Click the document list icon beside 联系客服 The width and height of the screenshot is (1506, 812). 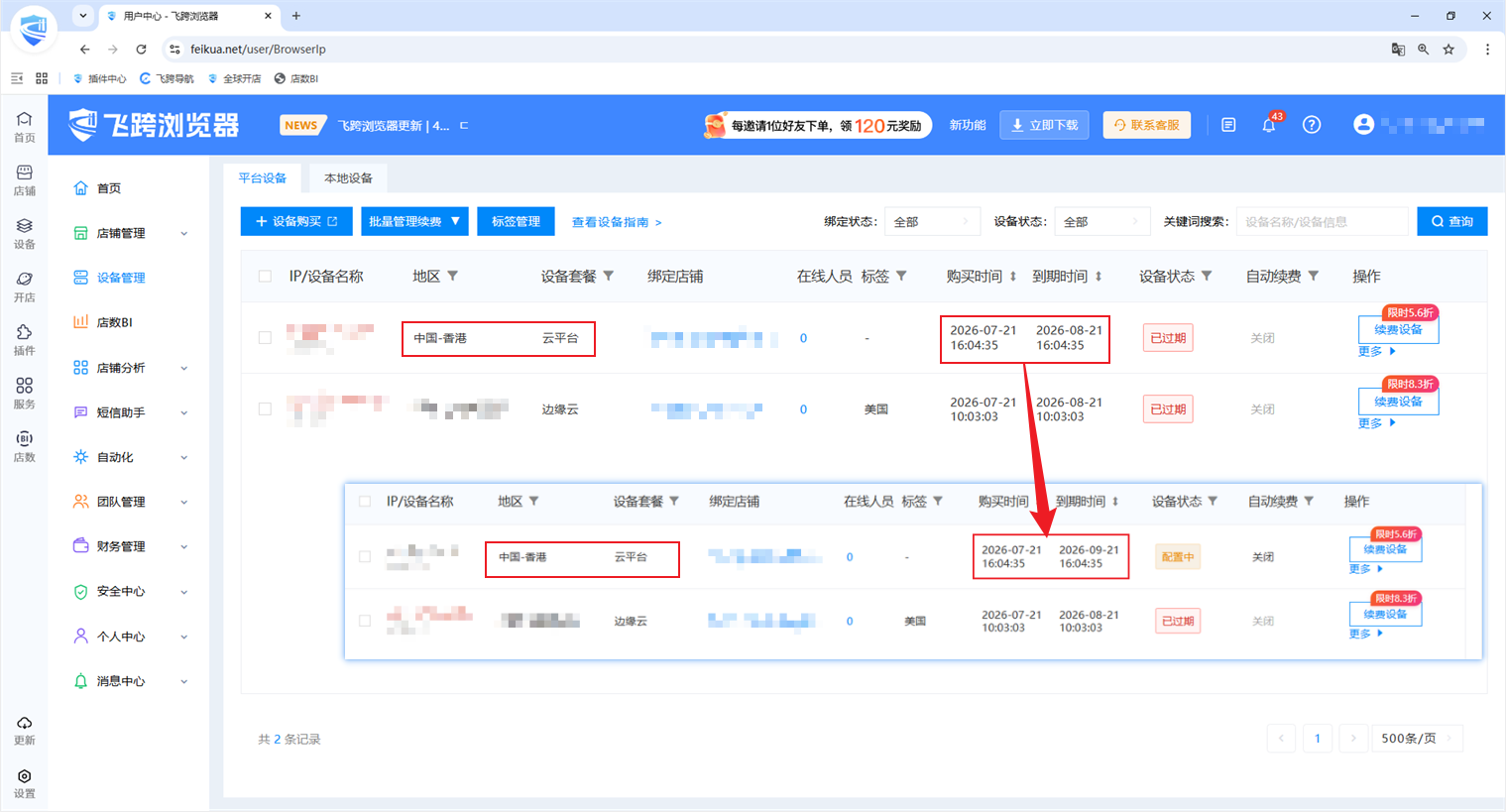tap(1228, 125)
